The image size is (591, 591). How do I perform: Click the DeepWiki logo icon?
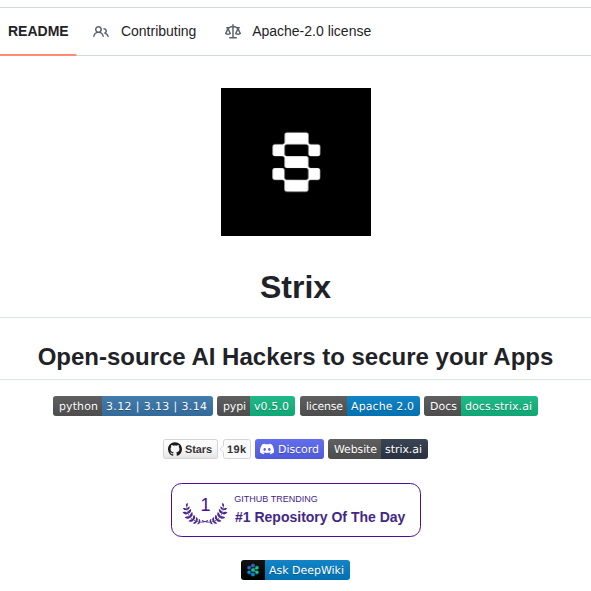coord(253,570)
